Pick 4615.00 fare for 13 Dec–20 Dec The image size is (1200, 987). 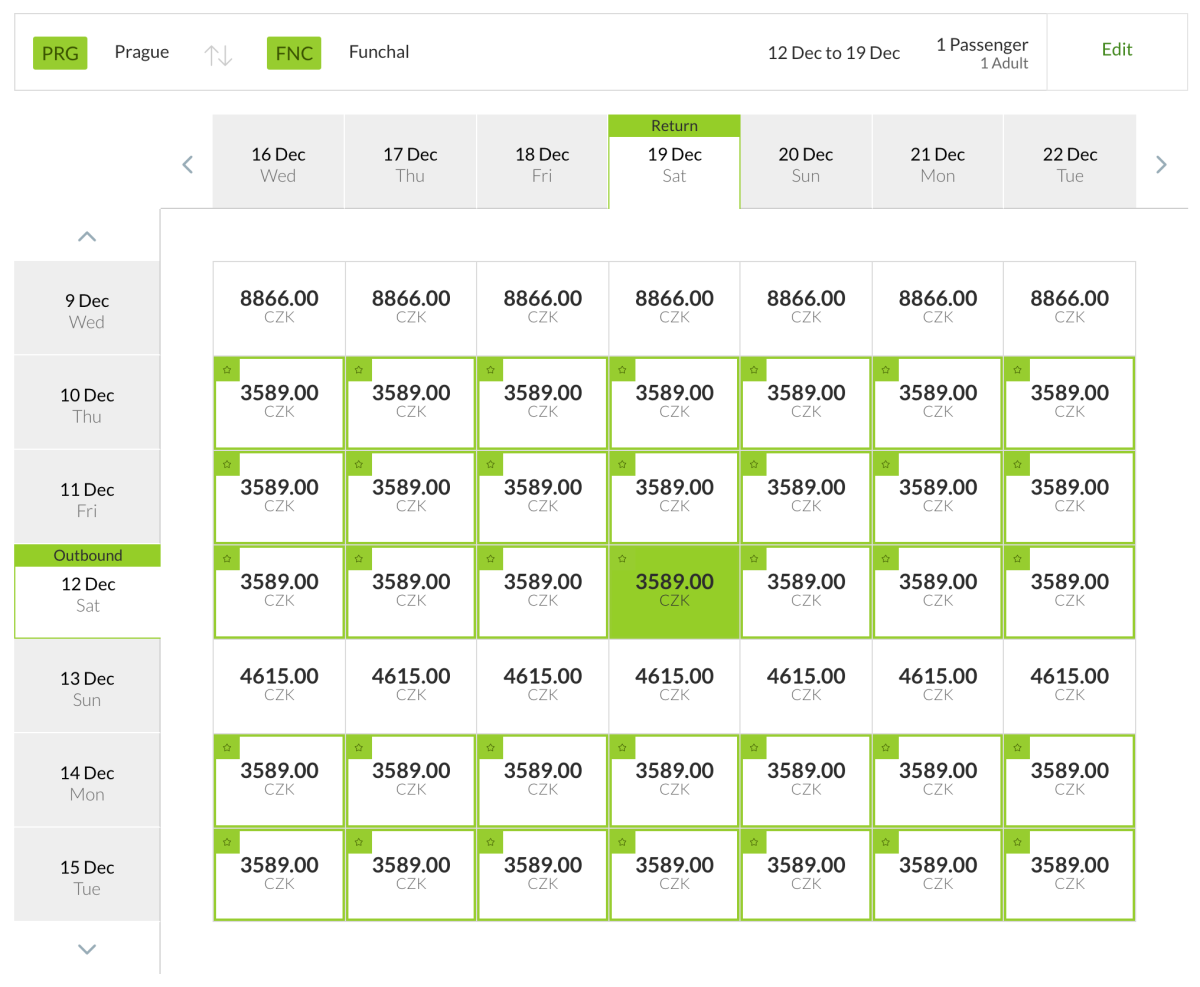pos(806,685)
